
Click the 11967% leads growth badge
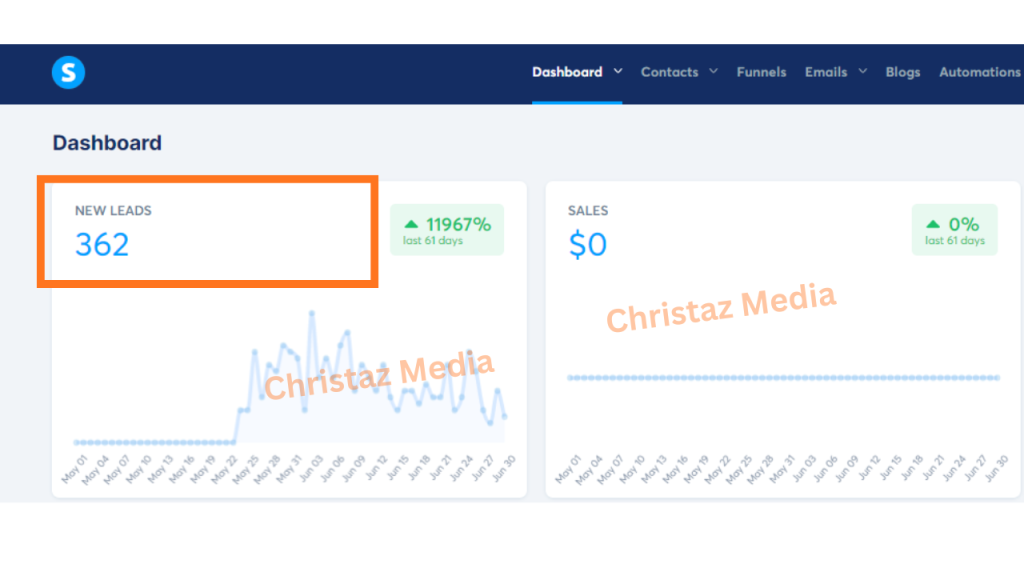447,230
